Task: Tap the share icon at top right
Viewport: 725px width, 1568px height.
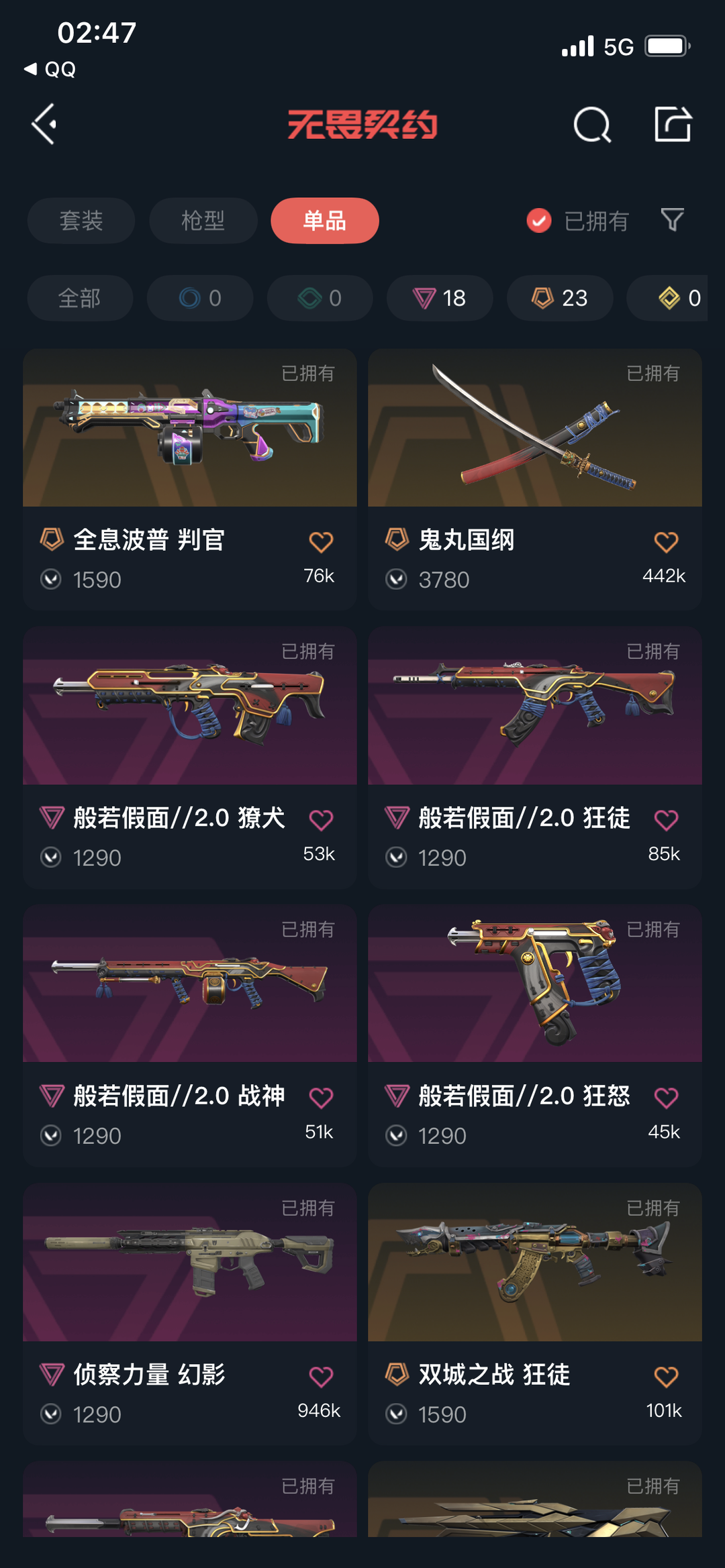Action: 673,124
